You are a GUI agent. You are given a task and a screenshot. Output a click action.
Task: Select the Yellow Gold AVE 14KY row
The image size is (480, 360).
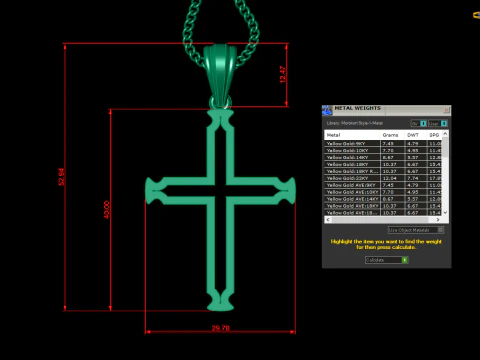click(383, 199)
